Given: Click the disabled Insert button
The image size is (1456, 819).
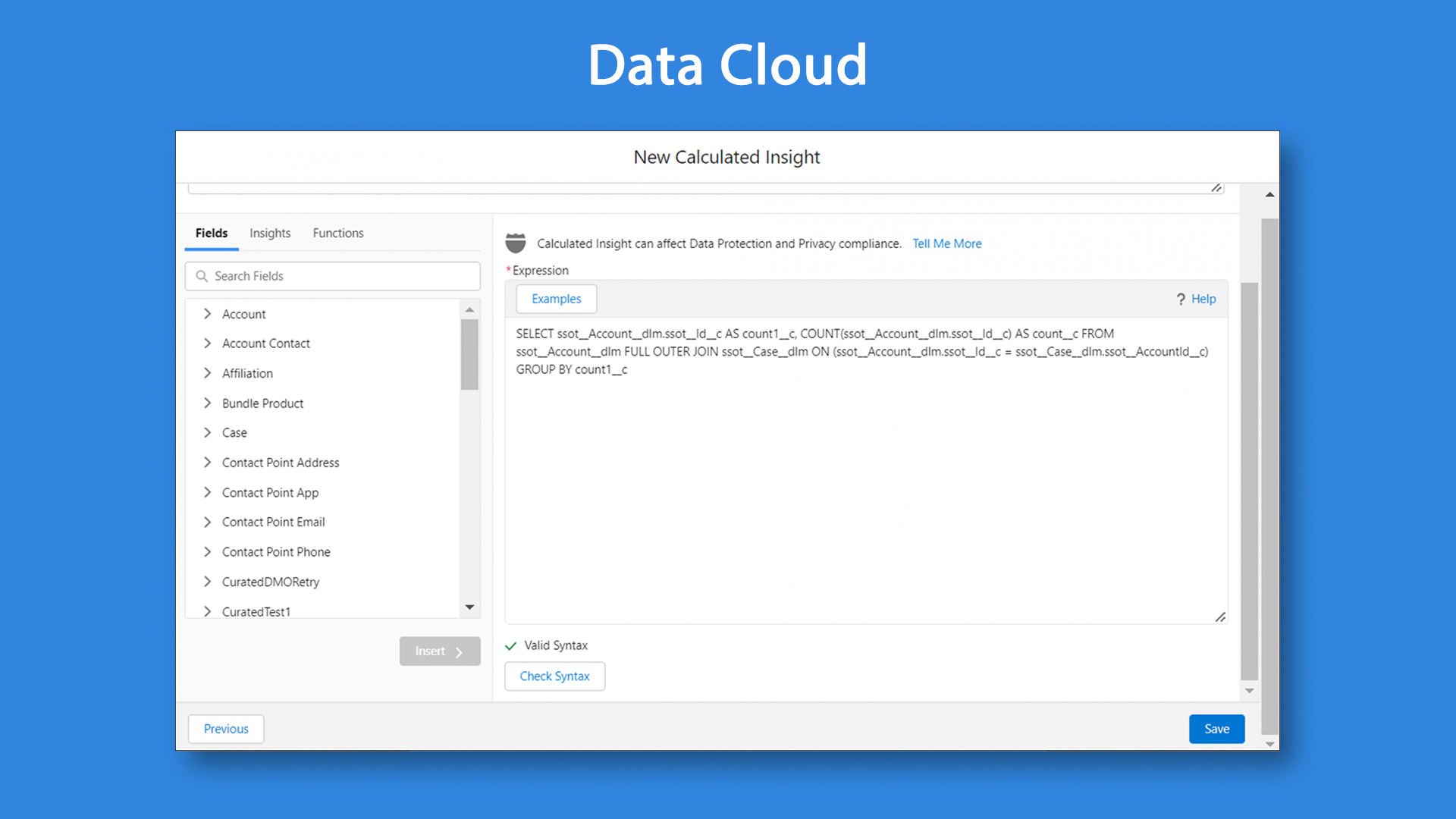Looking at the screenshot, I should click(x=440, y=651).
